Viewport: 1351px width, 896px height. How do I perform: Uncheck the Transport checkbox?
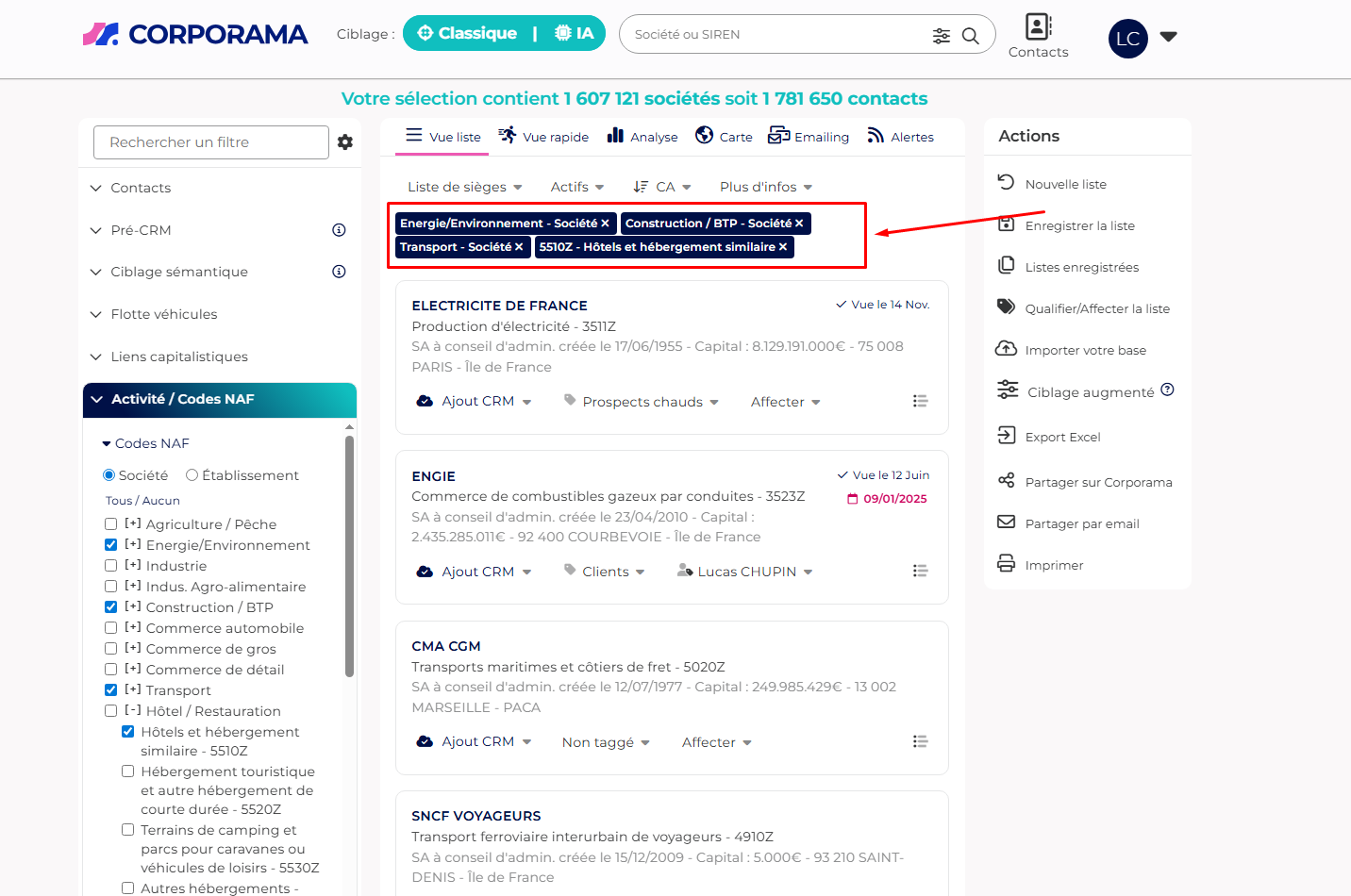[111, 690]
